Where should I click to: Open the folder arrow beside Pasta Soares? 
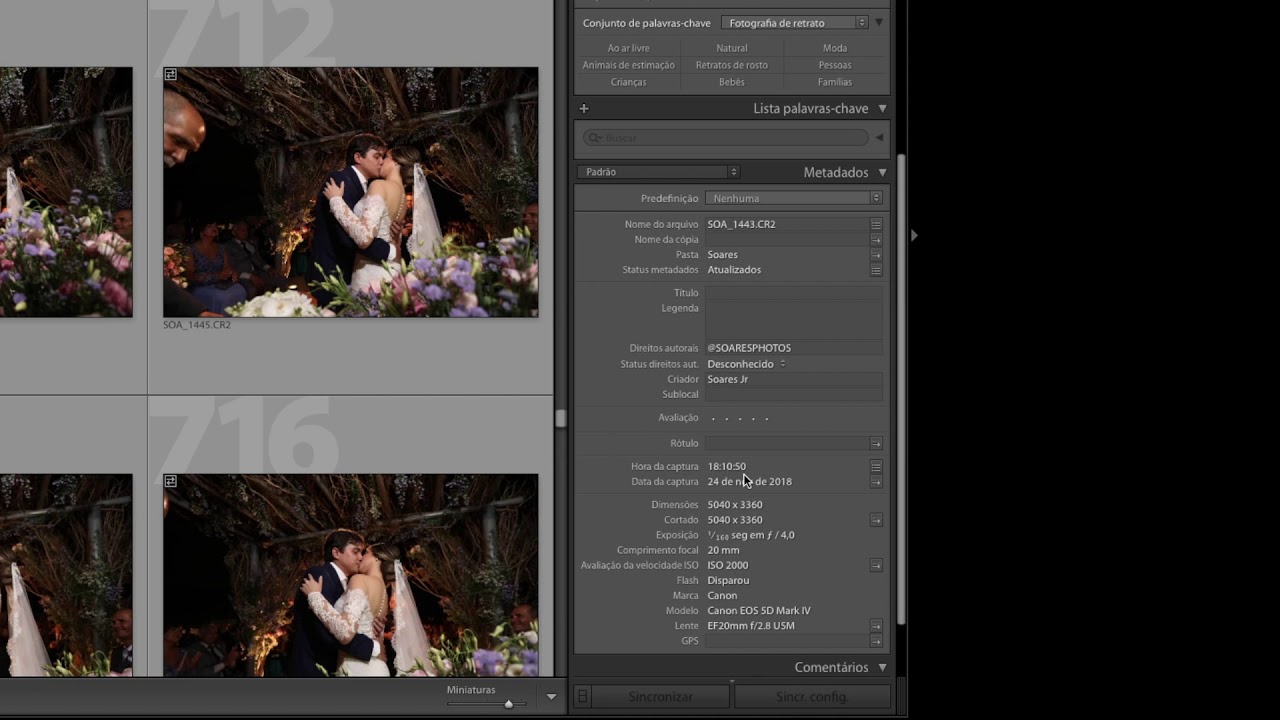point(876,255)
